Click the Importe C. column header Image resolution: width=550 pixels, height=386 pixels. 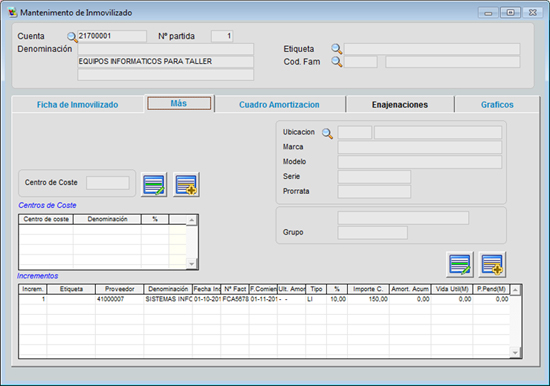(x=368, y=289)
